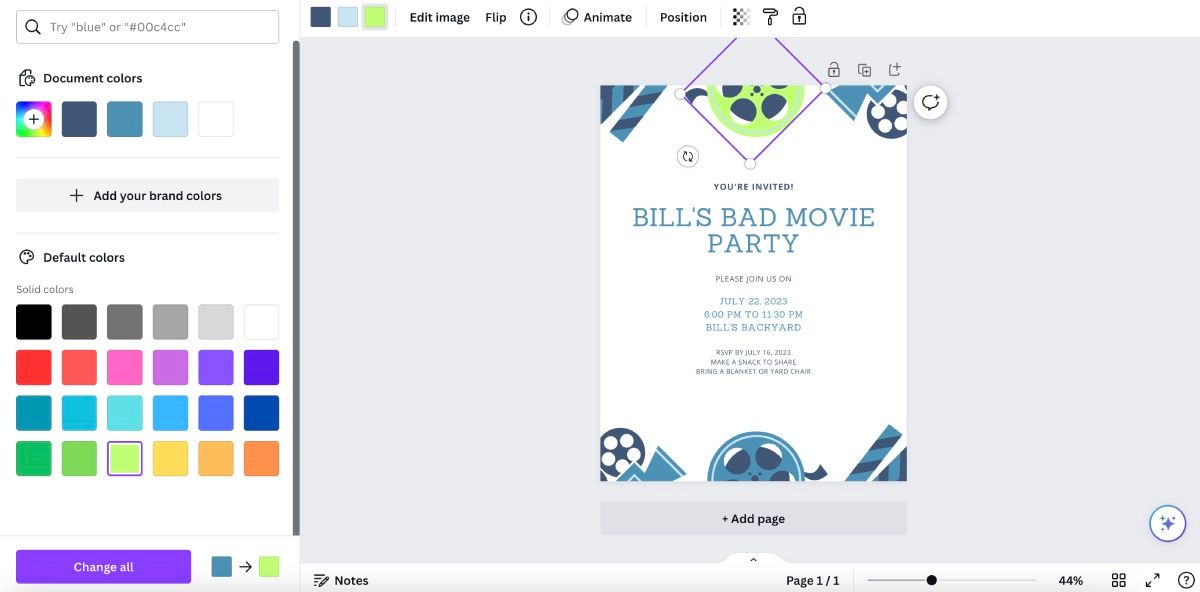1200x592 pixels.
Task: Select the lime green default swatch
Action: pyautogui.click(x=125, y=459)
